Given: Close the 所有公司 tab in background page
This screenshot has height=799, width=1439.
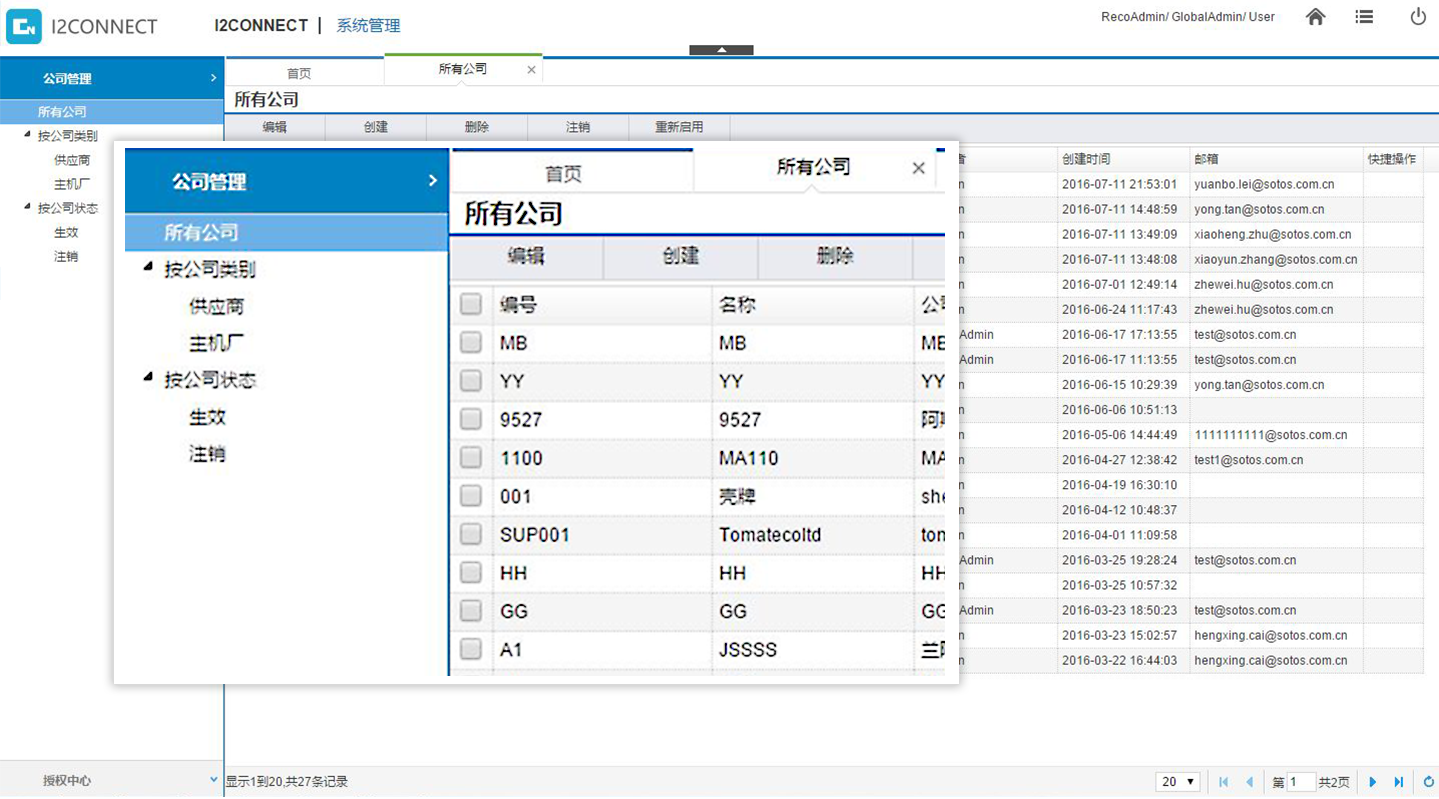Looking at the screenshot, I should (x=531, y=70).
